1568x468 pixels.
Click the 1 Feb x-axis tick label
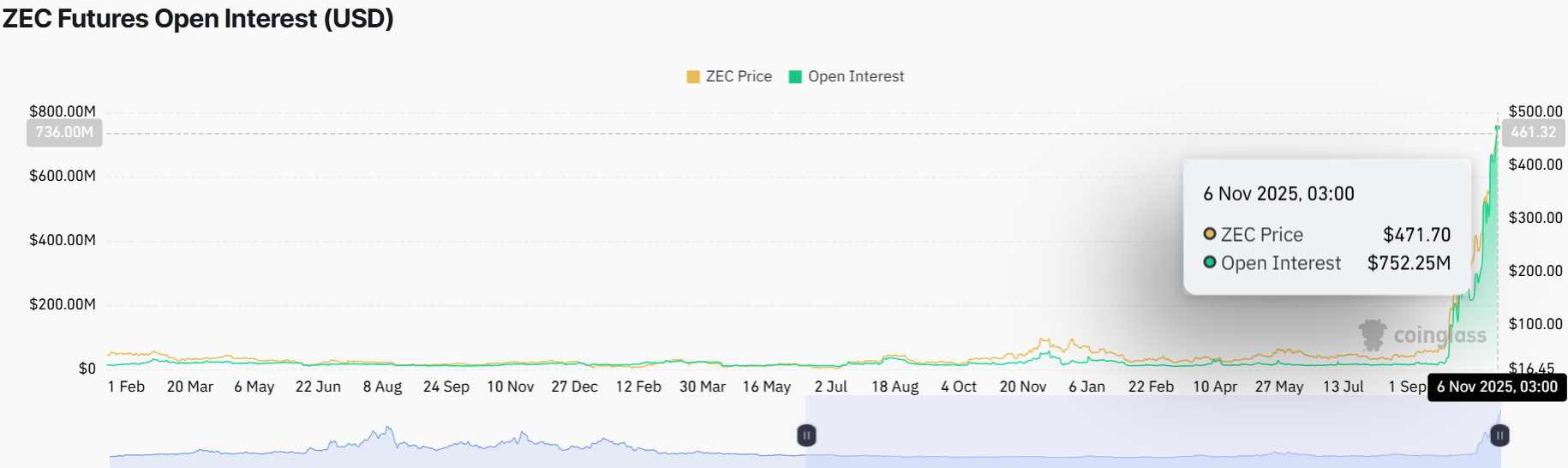point(126,387)
